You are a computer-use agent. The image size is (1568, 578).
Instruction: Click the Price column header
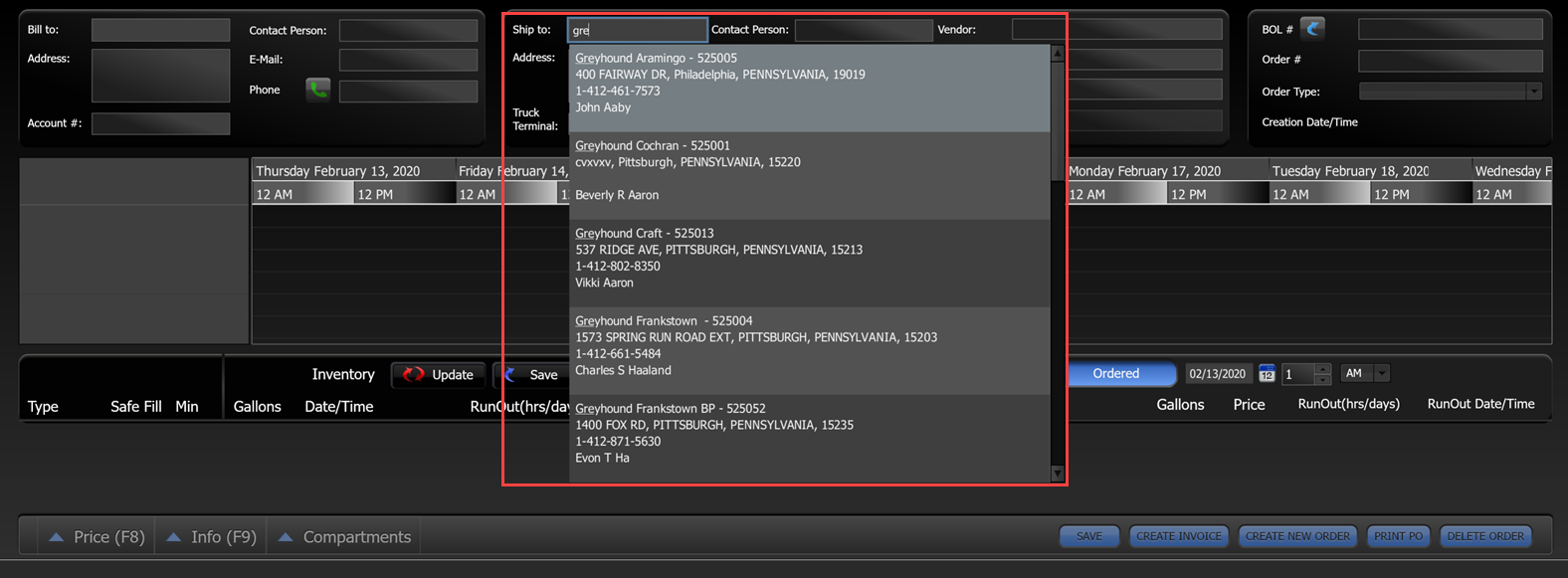1249,405
